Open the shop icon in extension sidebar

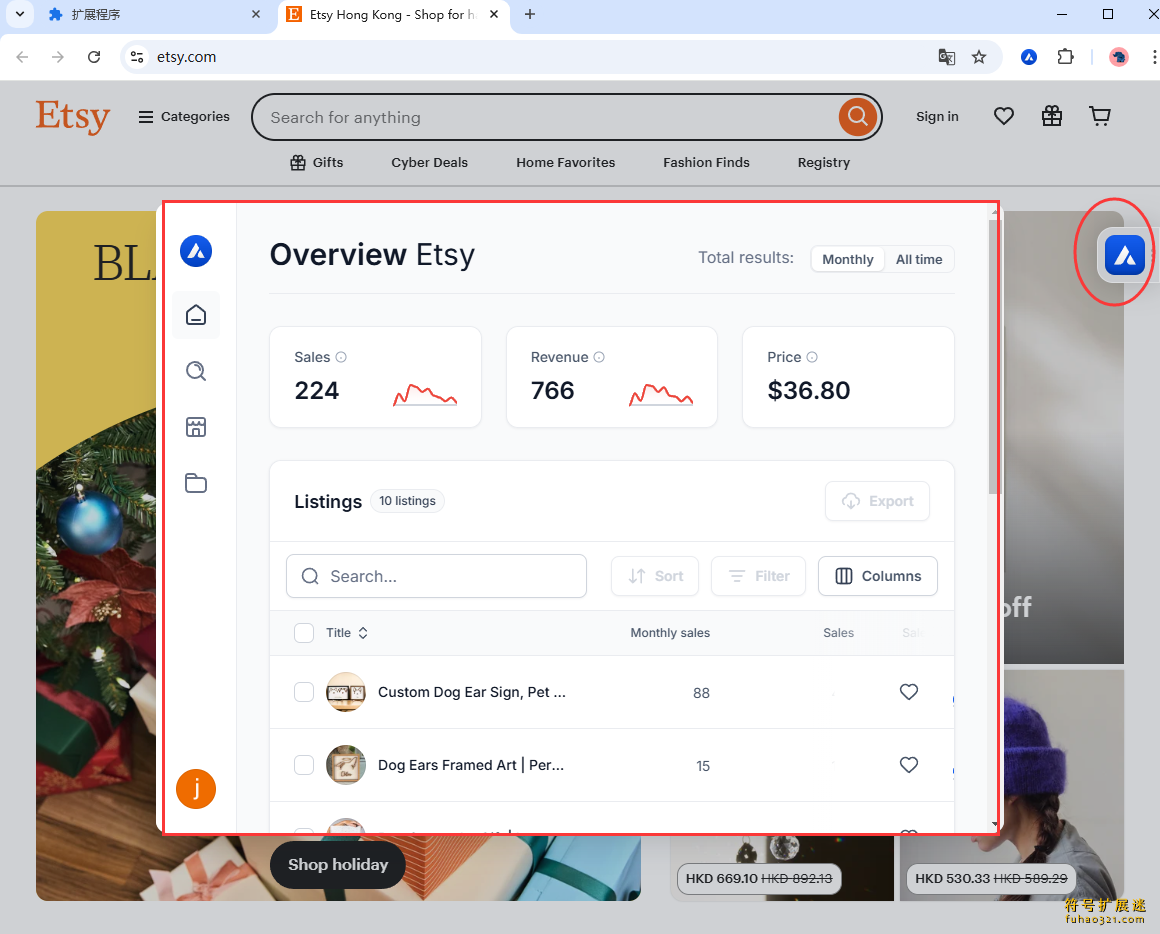pyautogui.click(x=196, y=427)
